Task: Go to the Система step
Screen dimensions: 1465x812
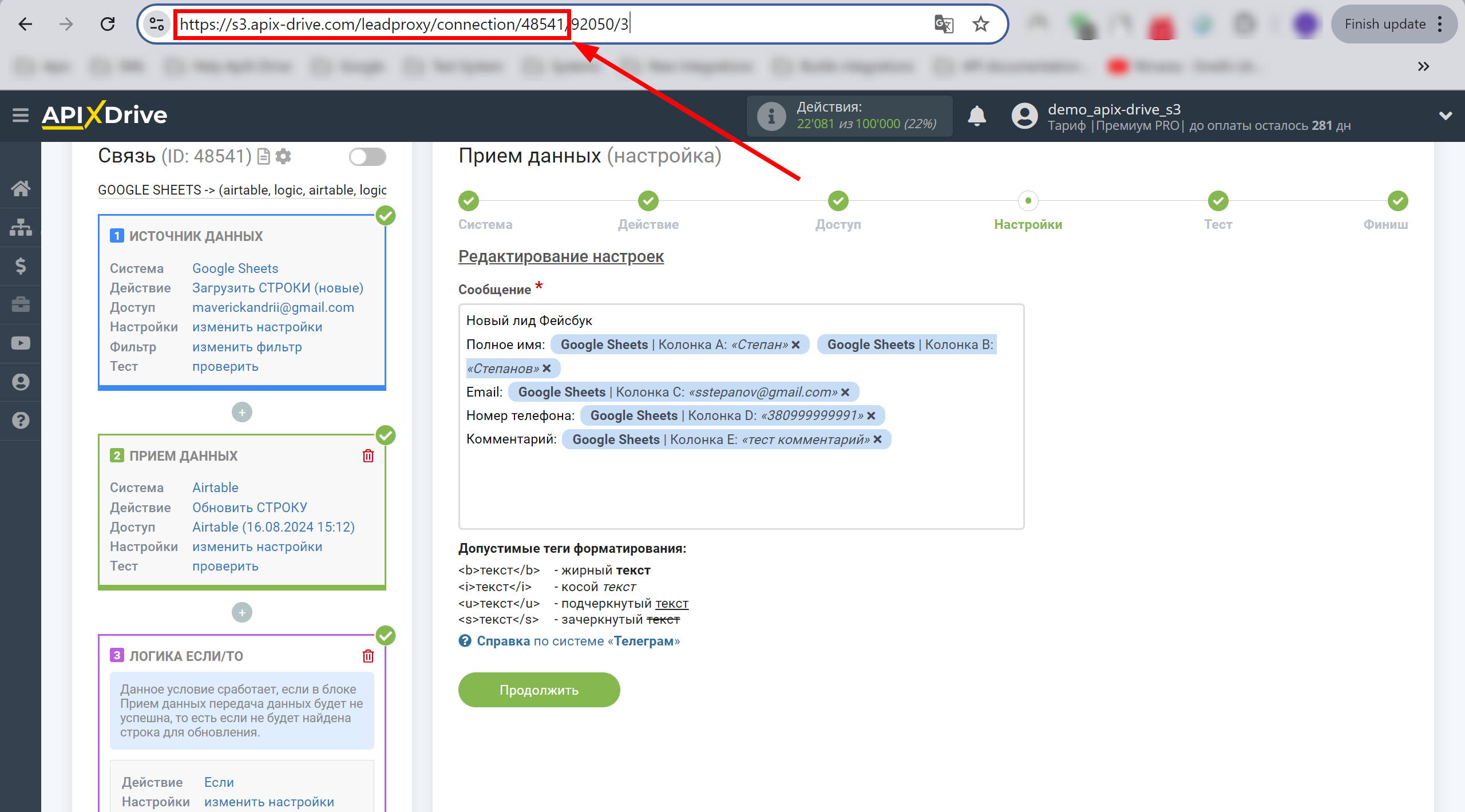Action: [x=469, y=201]
